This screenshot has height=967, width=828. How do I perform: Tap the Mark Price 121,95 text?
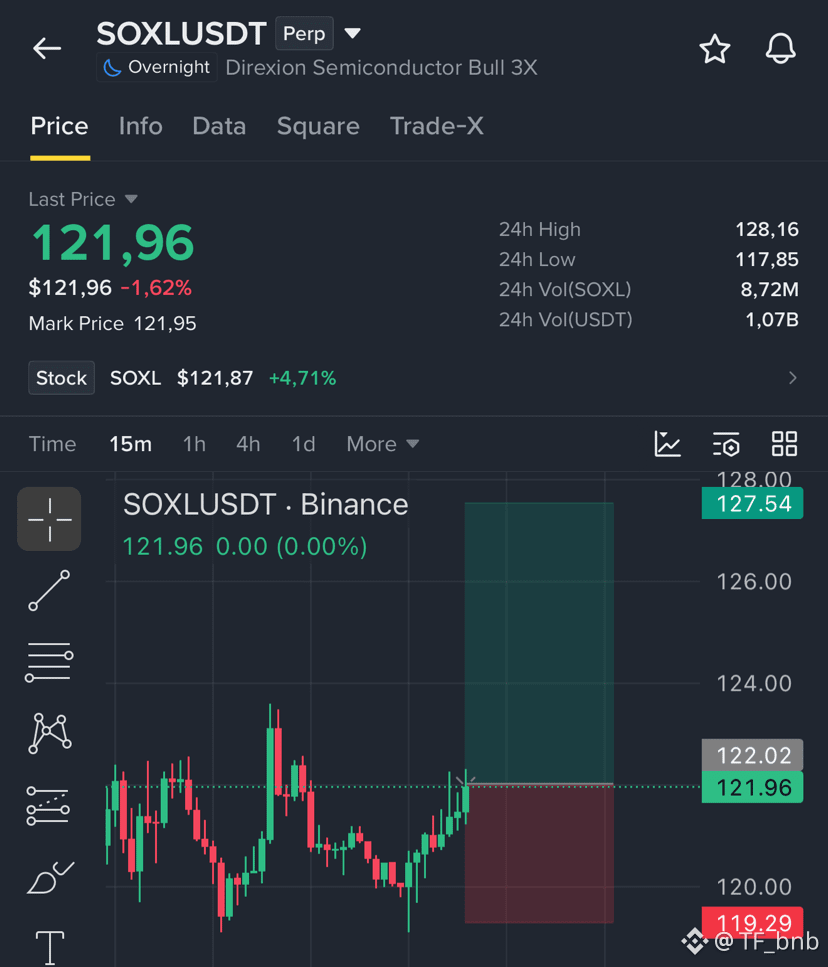(112, 323)
